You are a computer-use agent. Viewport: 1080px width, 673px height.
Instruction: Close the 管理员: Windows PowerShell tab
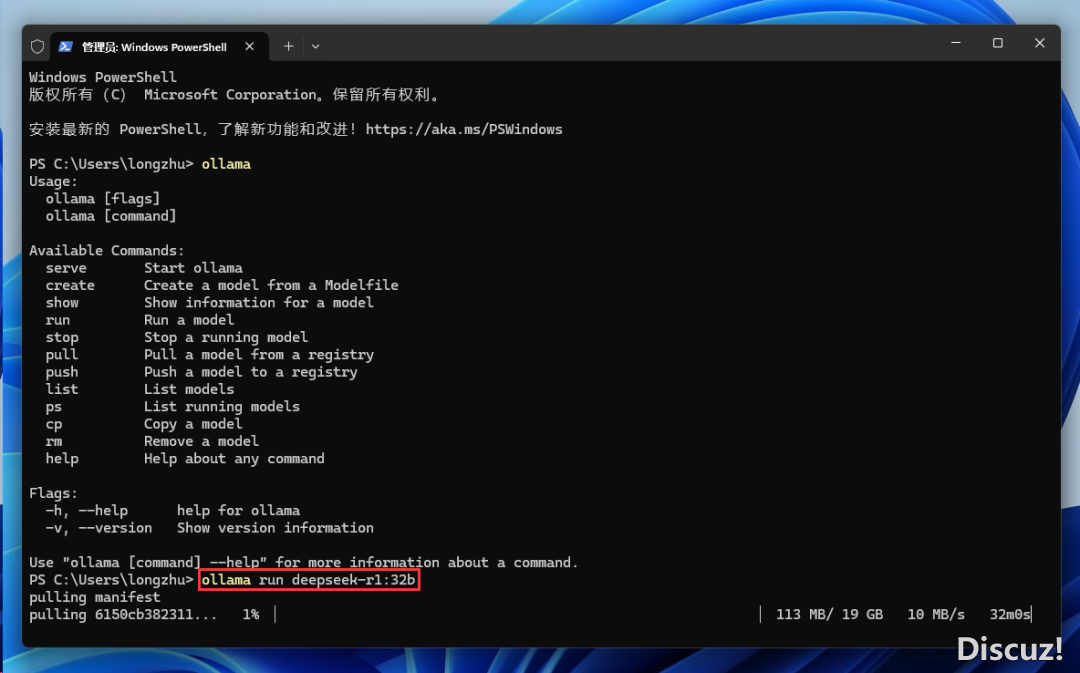pos(250,46)
